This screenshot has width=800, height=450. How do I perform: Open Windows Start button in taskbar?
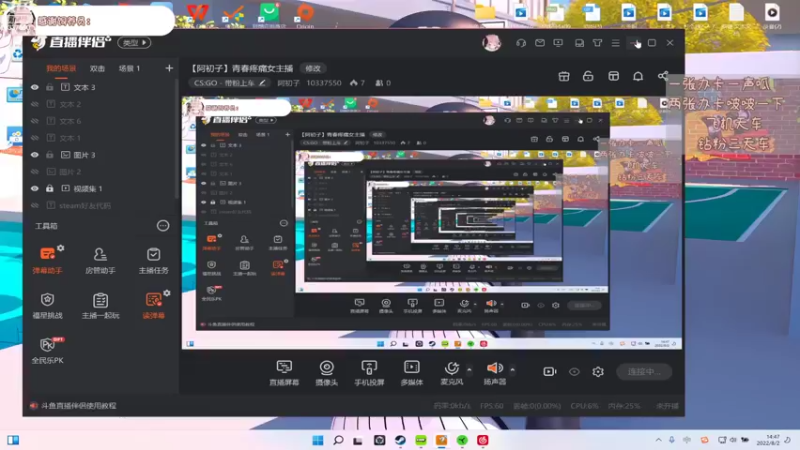pos(317,440)
